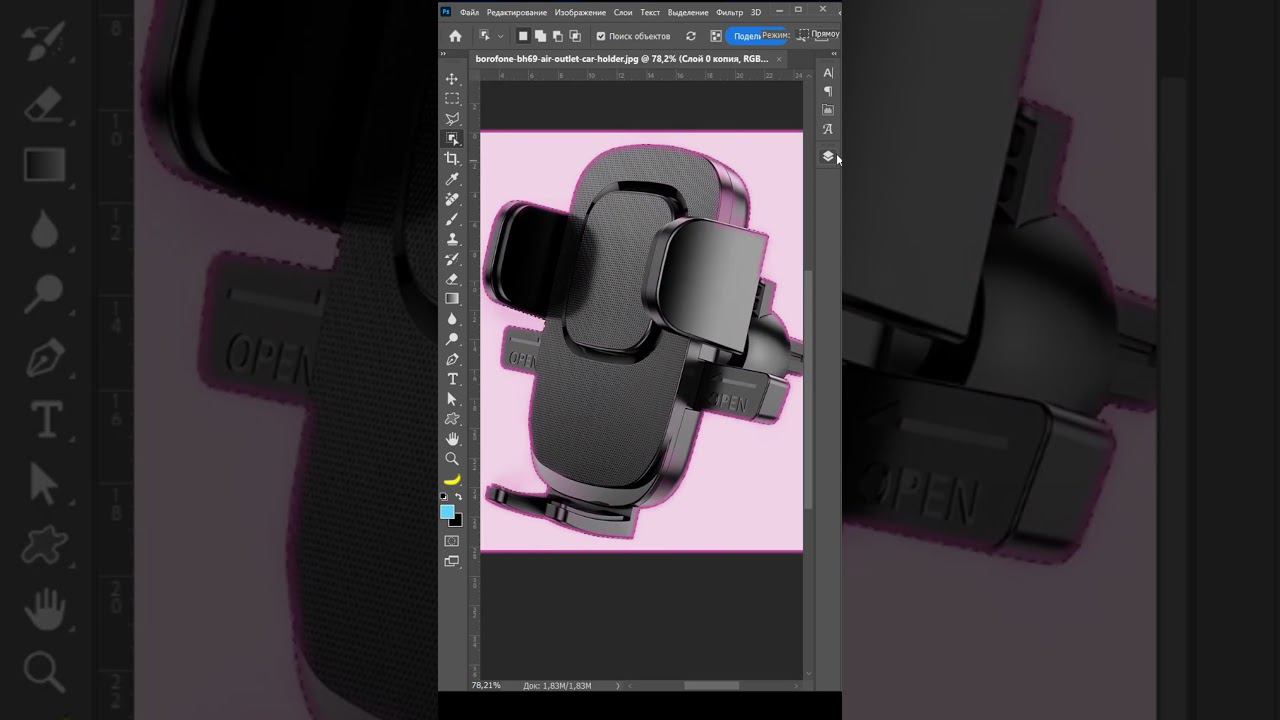The width and height of the screenshot is (1280, 720).
Task: Pick the Eyedropper tool
Action: pos(452,179)
